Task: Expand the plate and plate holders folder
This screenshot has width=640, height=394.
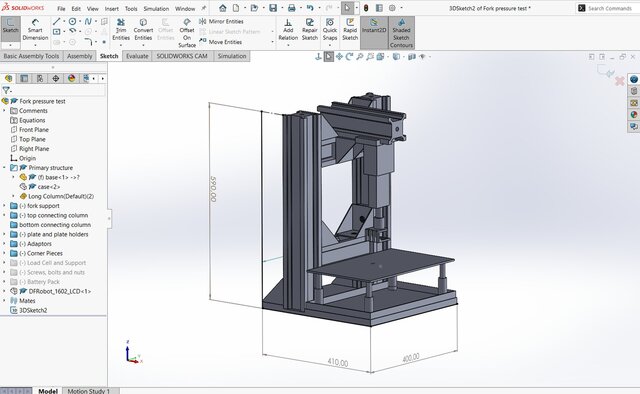Action: click(4, 234)
